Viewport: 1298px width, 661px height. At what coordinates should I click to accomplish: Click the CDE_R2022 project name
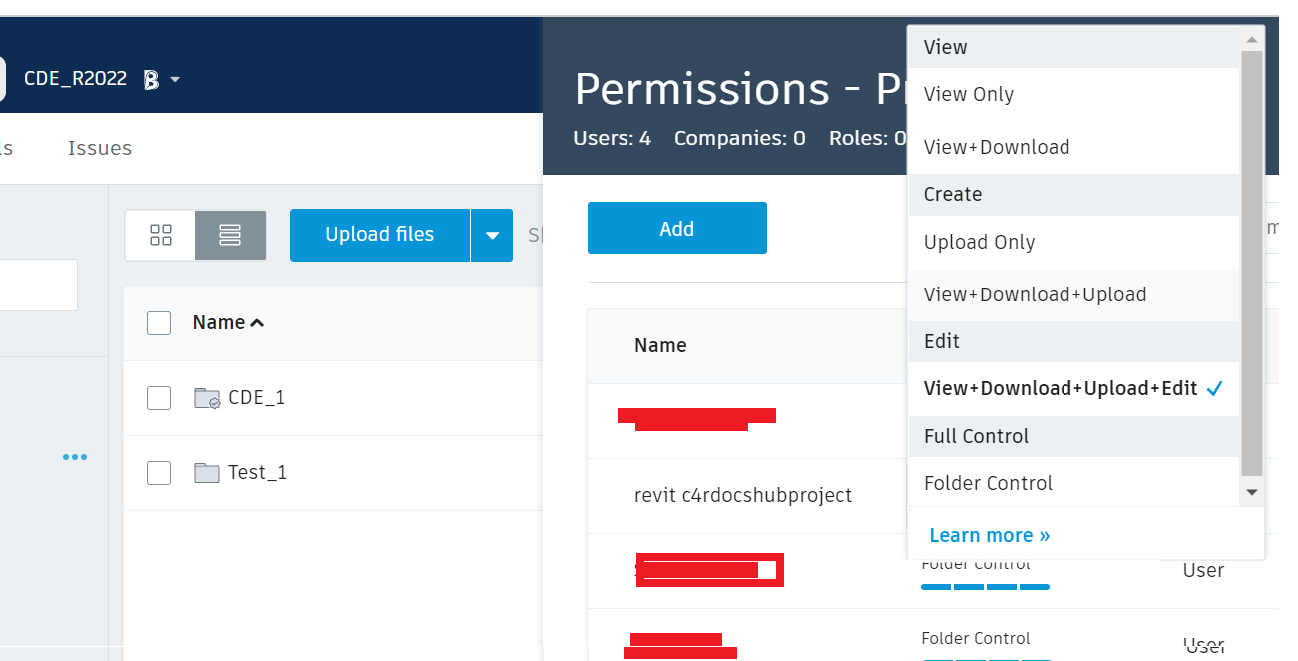coord(76,79)
